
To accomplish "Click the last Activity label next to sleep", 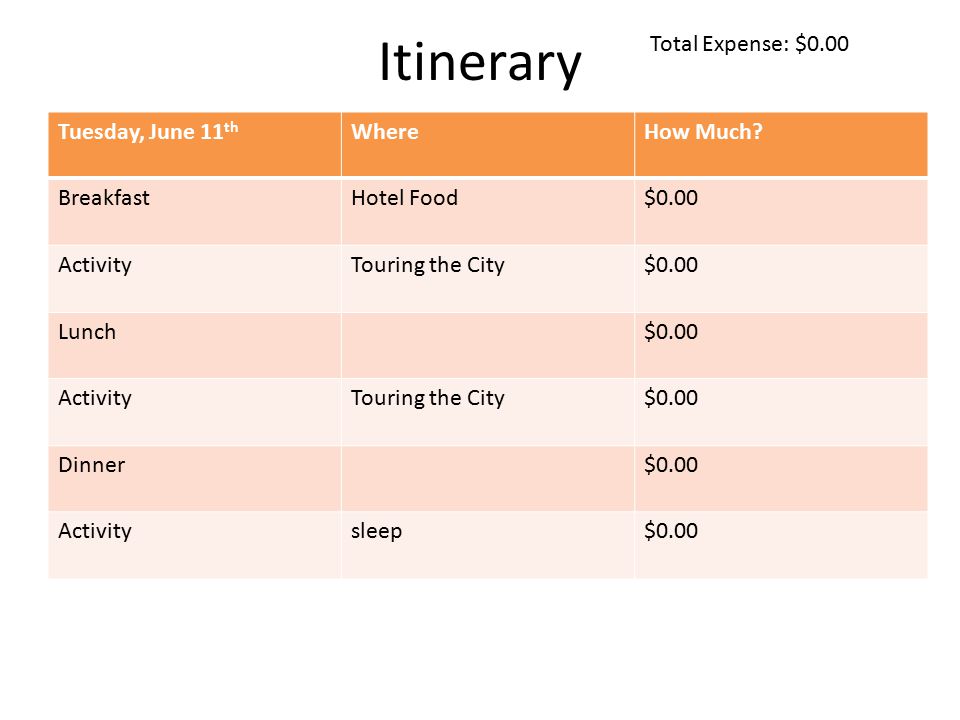I will (195, 545).
